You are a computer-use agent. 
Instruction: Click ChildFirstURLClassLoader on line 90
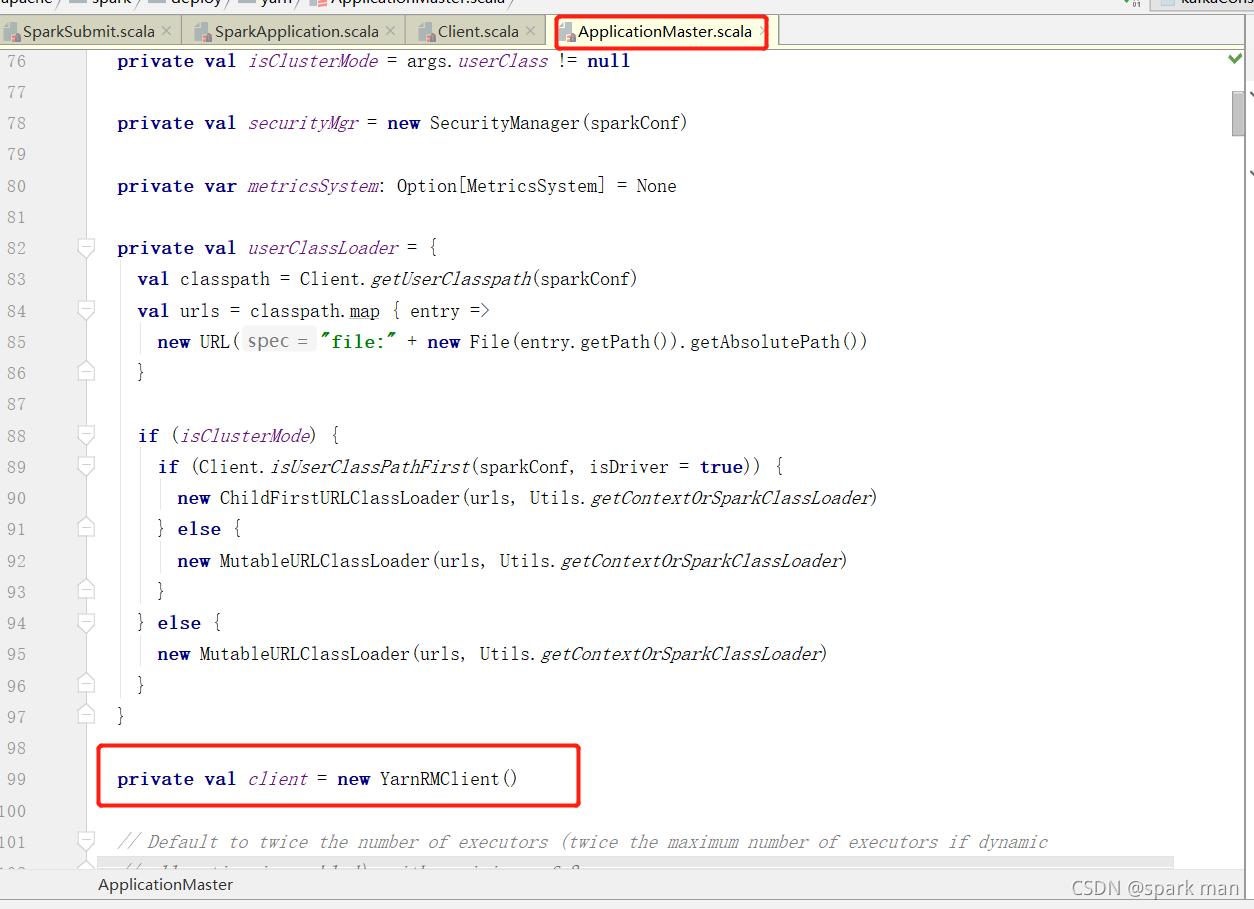339,498
